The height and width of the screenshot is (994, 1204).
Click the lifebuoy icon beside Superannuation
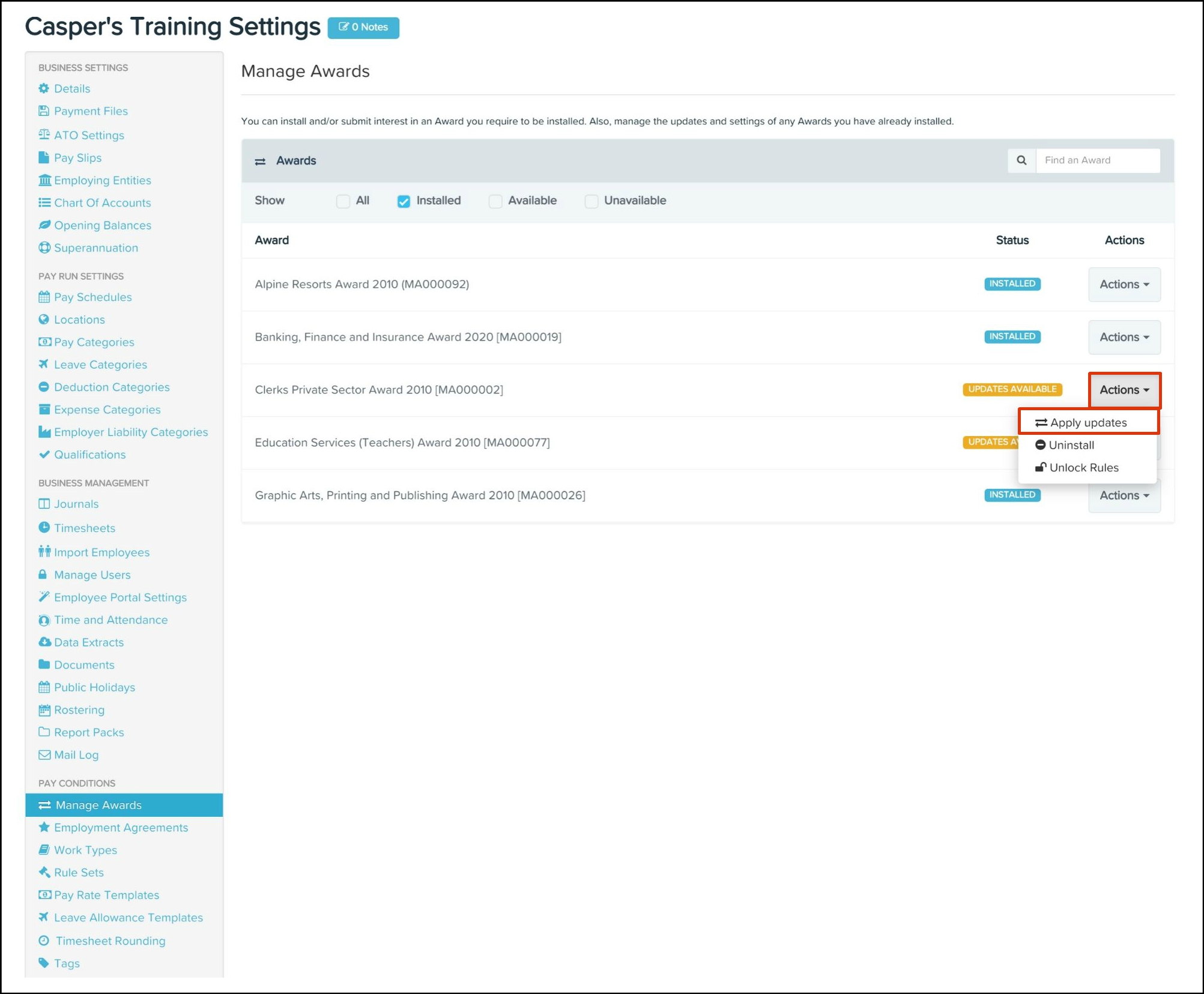[44, 247]
